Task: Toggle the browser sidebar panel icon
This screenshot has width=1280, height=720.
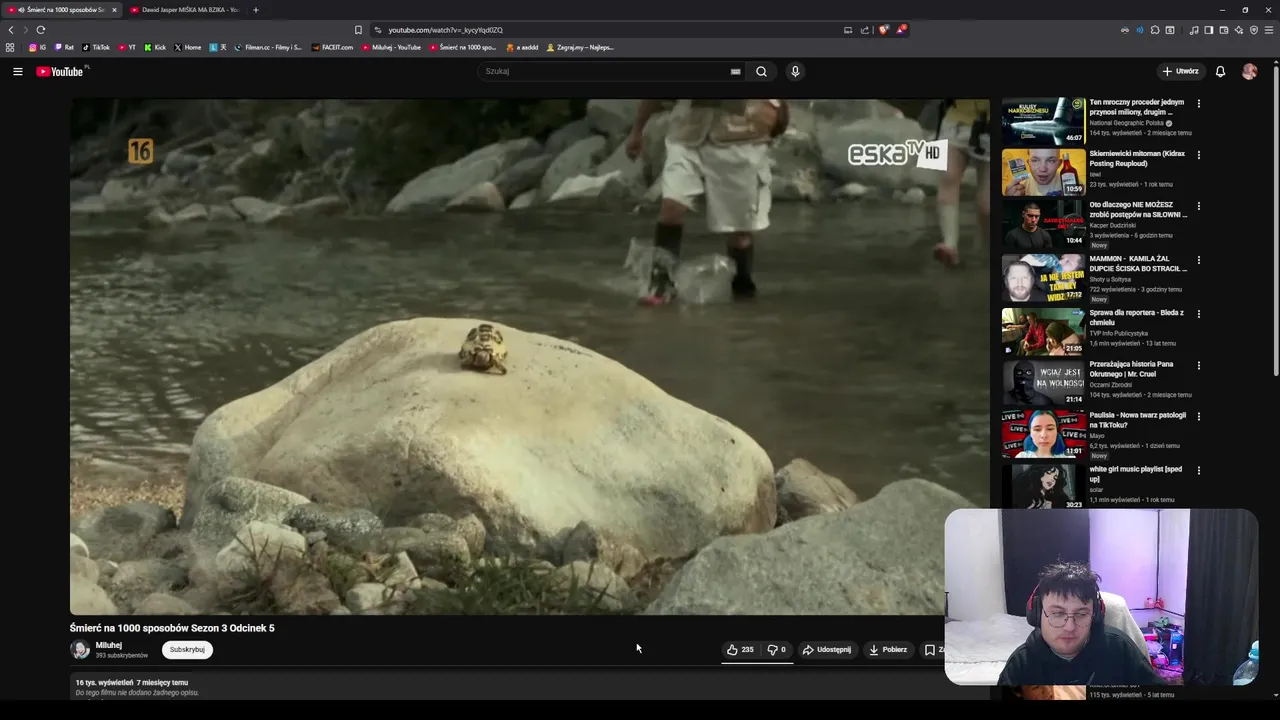Action: coord(1208,30)
